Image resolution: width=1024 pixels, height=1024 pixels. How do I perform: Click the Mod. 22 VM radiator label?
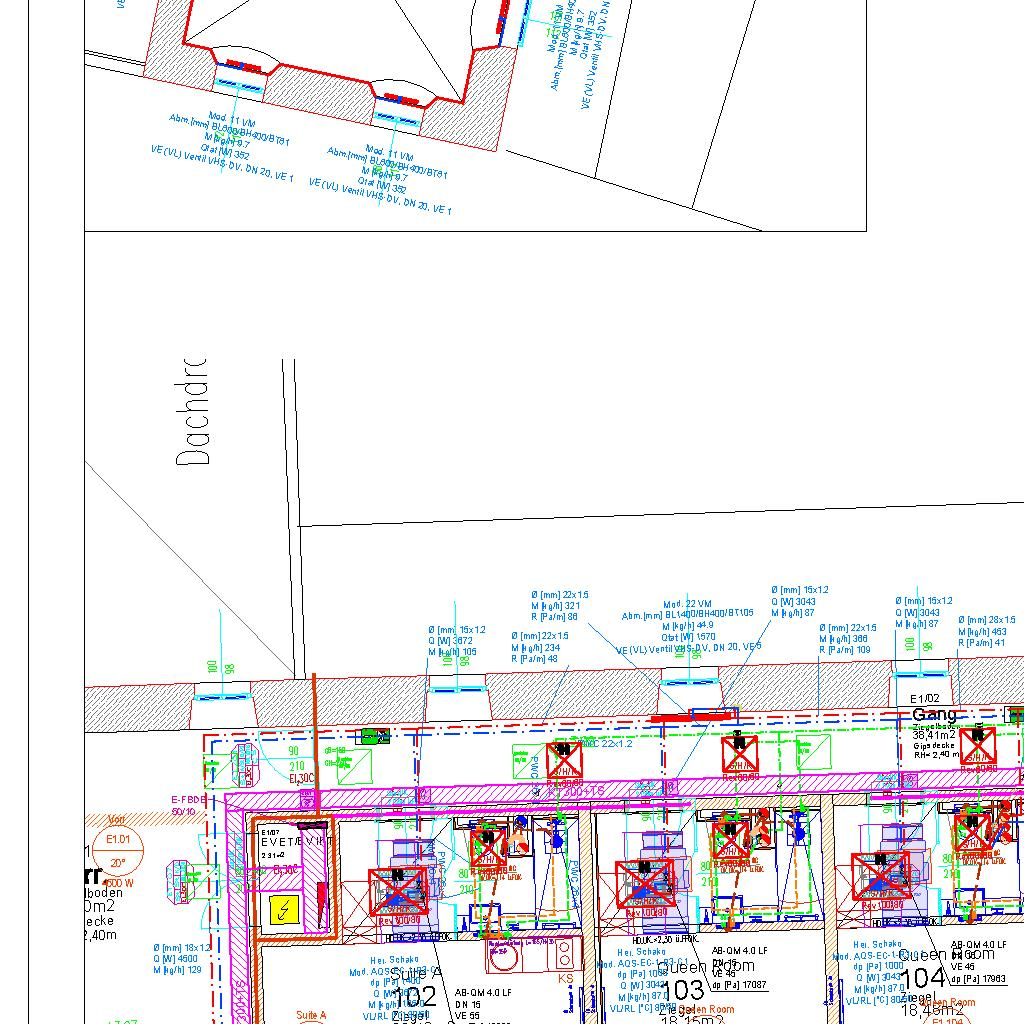[688, 604]
